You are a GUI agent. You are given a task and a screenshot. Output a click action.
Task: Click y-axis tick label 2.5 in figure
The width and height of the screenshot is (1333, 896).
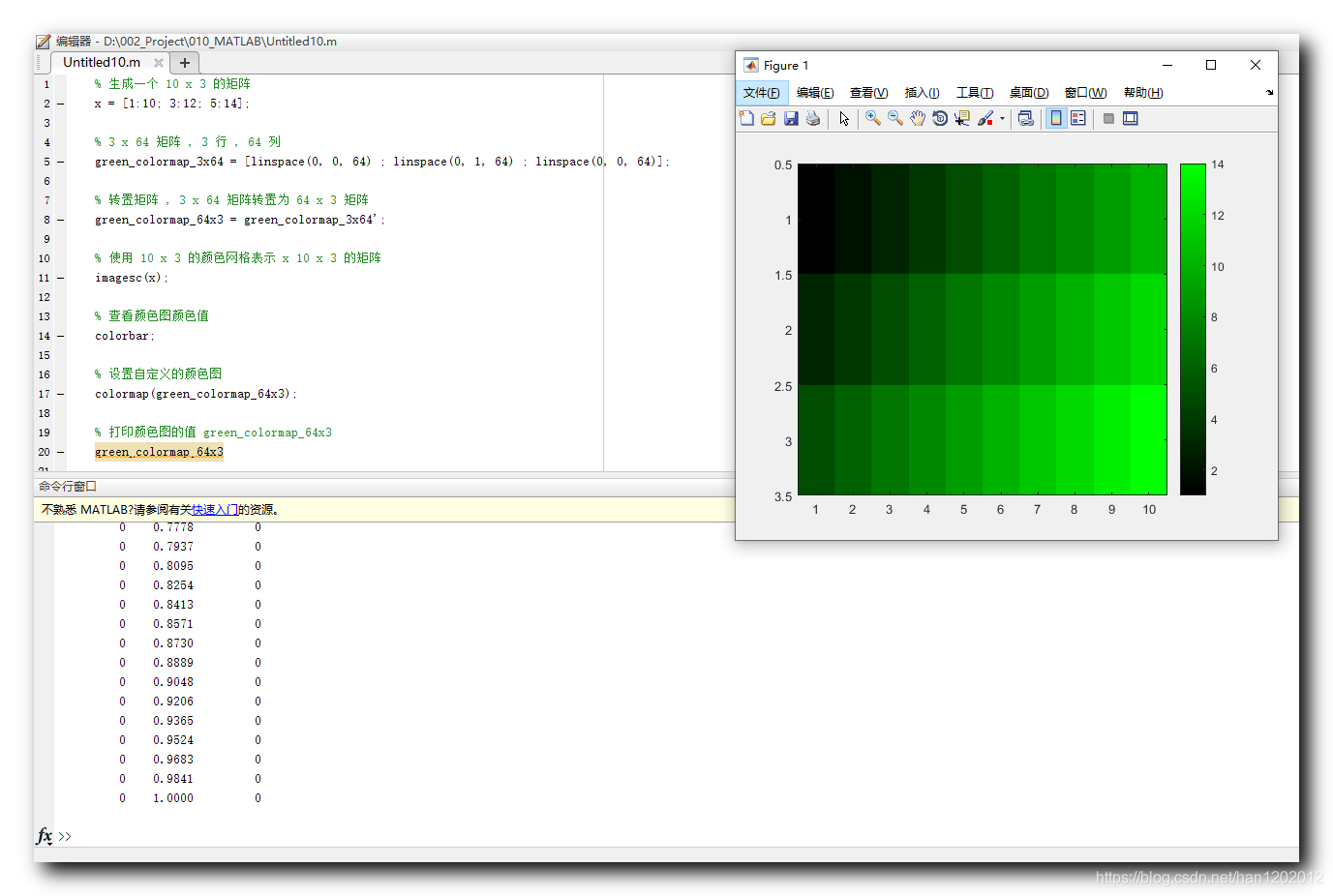point(783,387)
